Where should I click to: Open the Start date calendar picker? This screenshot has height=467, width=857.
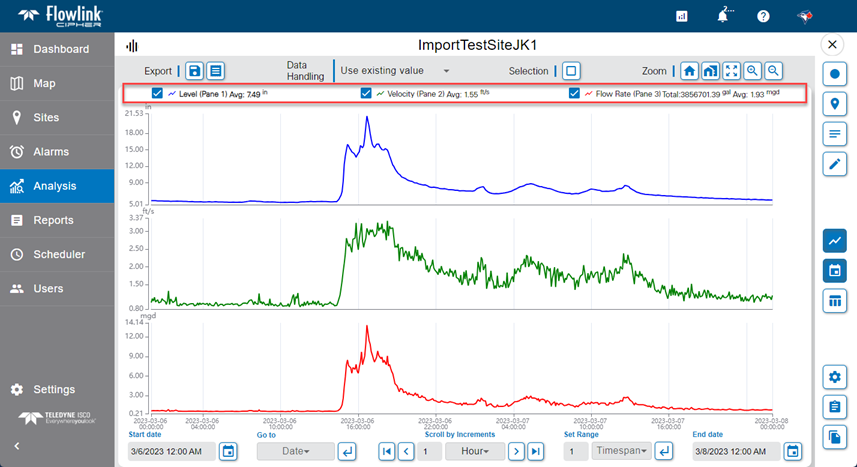pyautogui.click(x=228, y=451)
